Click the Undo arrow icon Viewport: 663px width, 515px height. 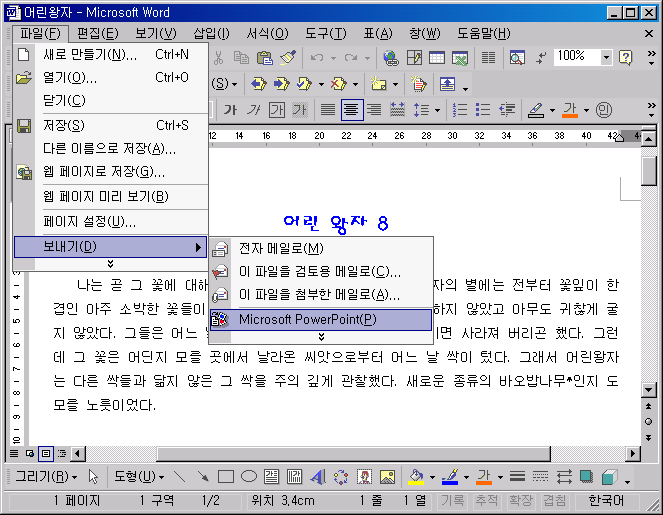pyautogui.click(x=317, y=58)
